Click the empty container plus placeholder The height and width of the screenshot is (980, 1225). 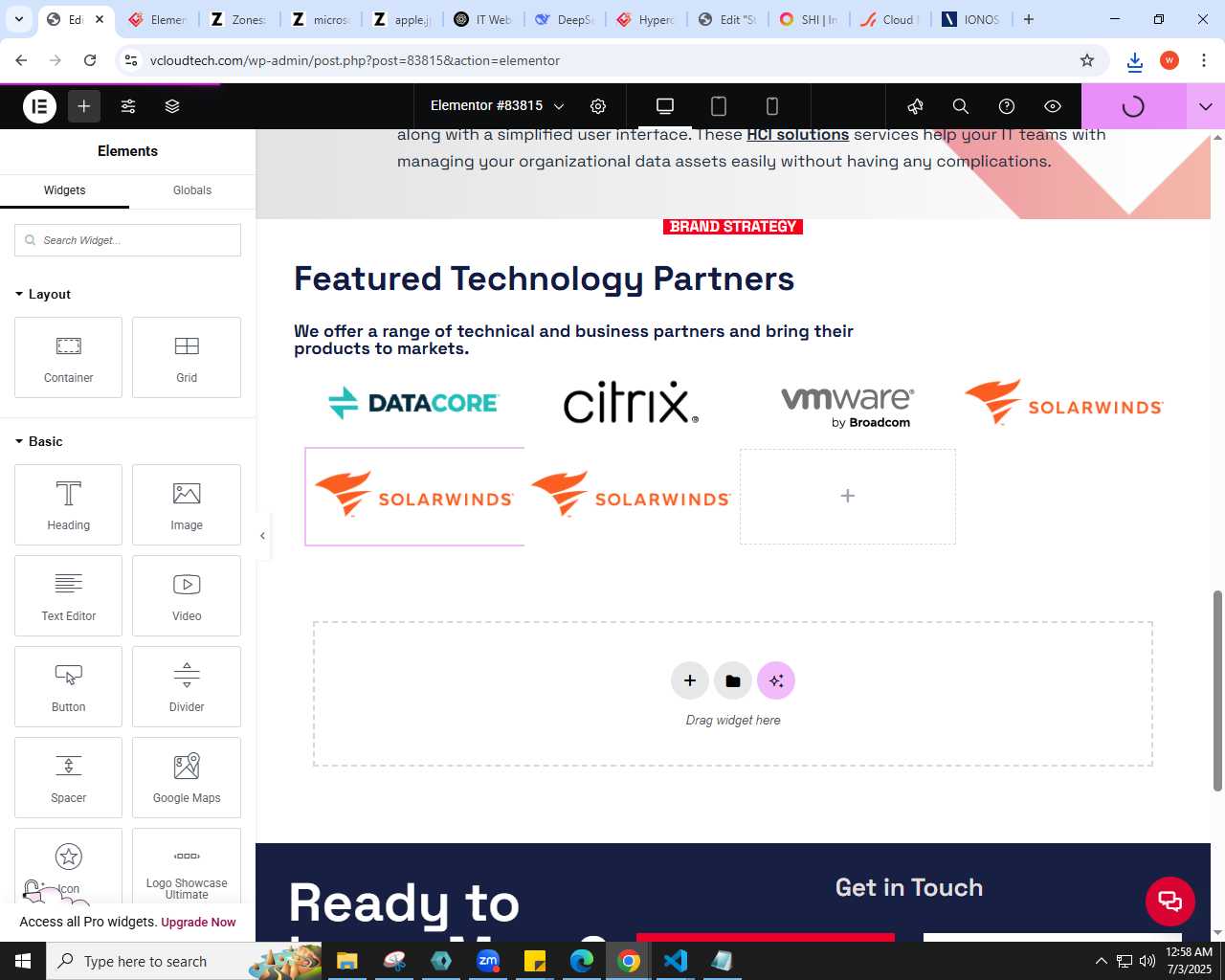[848, 496]
